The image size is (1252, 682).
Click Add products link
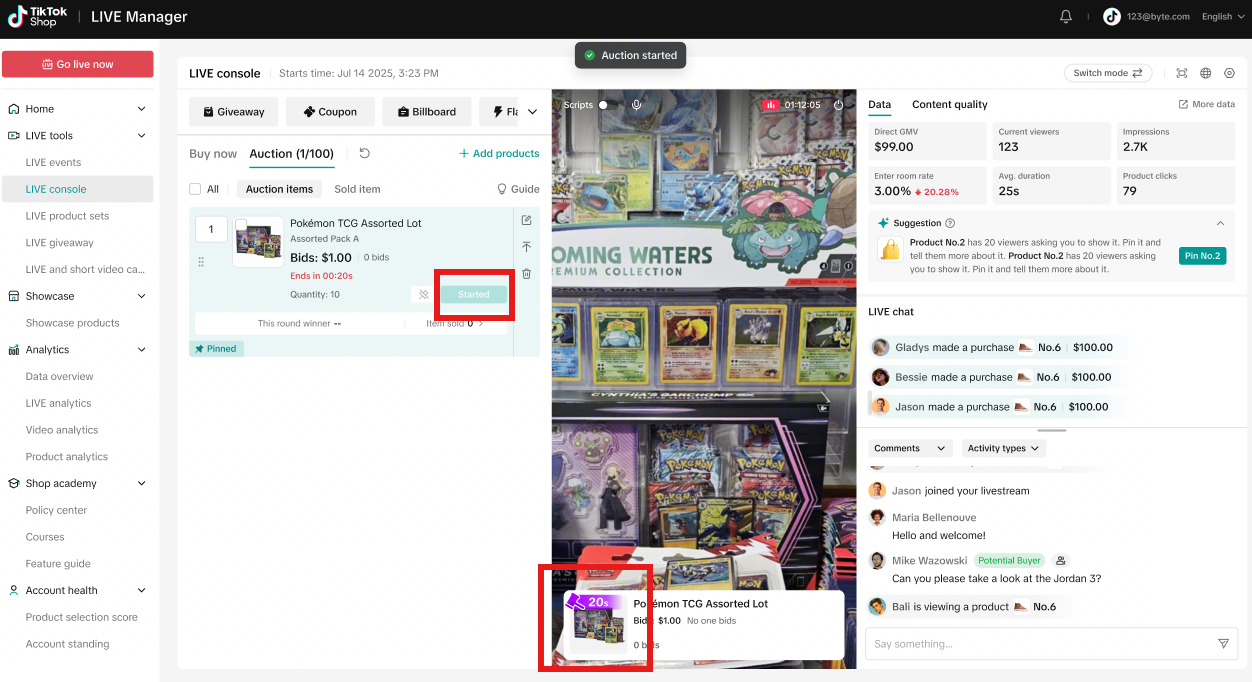click(x=499, y=153)
